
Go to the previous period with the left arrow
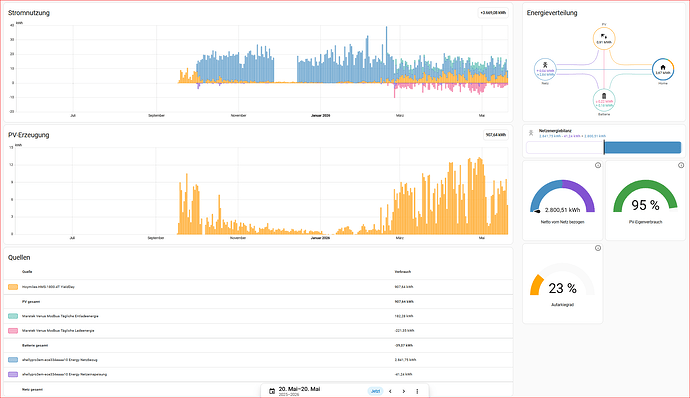[x=390, y=391]
